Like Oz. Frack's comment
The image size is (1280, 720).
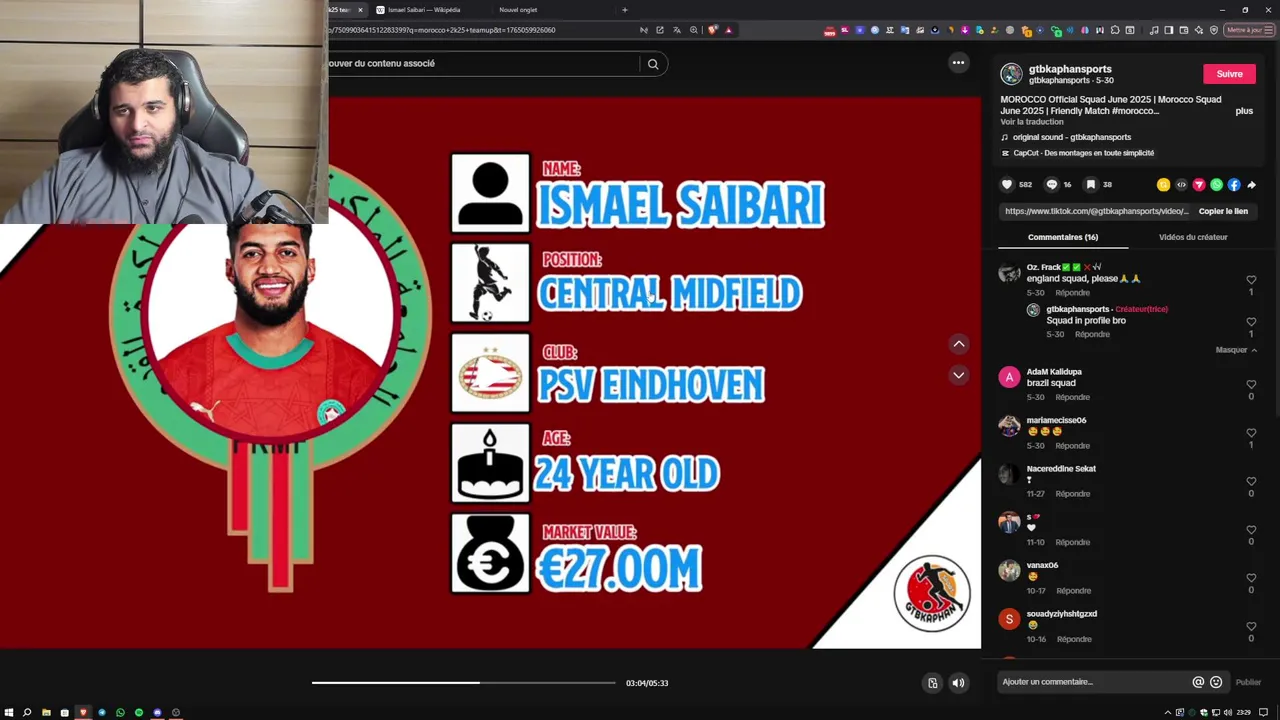pyautogui.click(x=1251, y=280)
